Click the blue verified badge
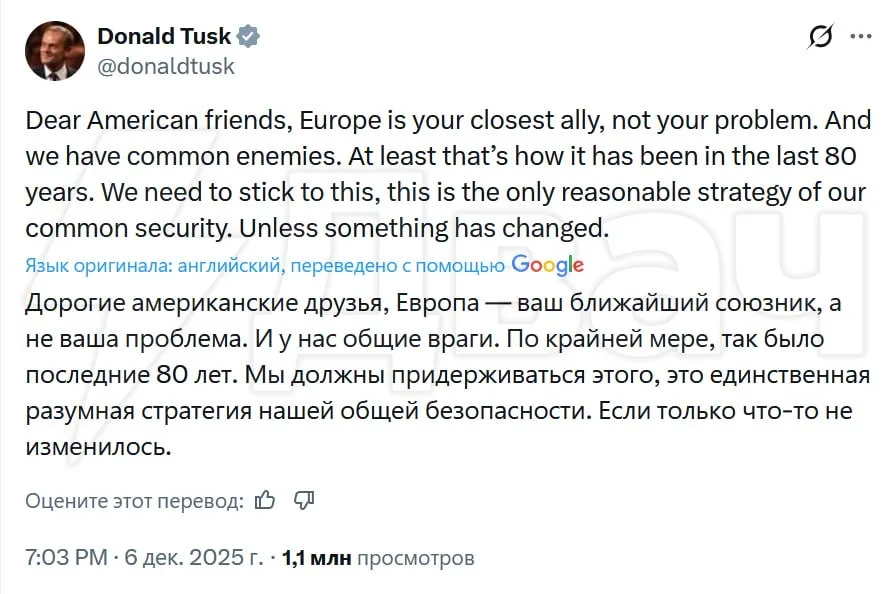 point(249,37)
